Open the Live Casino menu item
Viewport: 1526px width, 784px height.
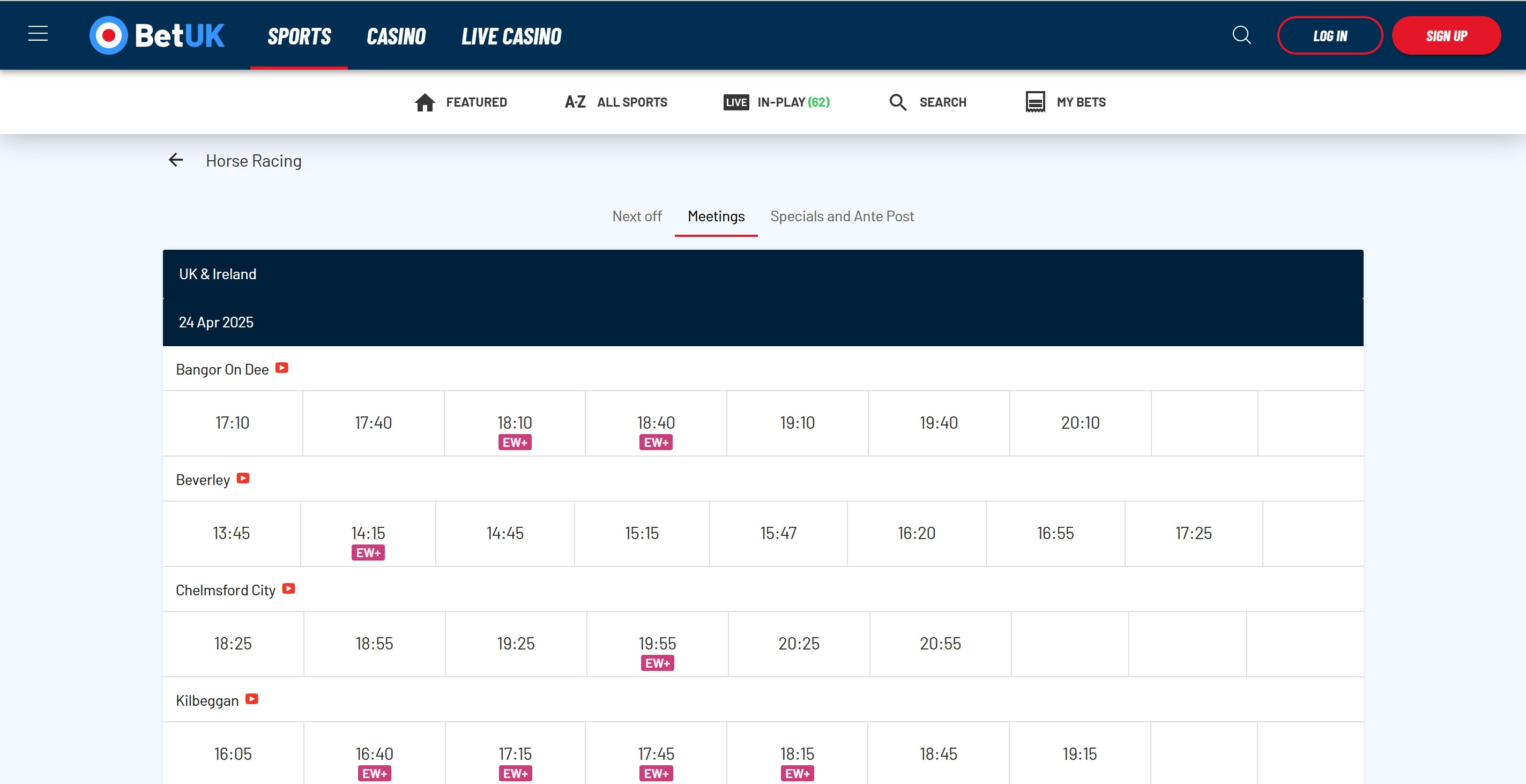tap(511, 36)
